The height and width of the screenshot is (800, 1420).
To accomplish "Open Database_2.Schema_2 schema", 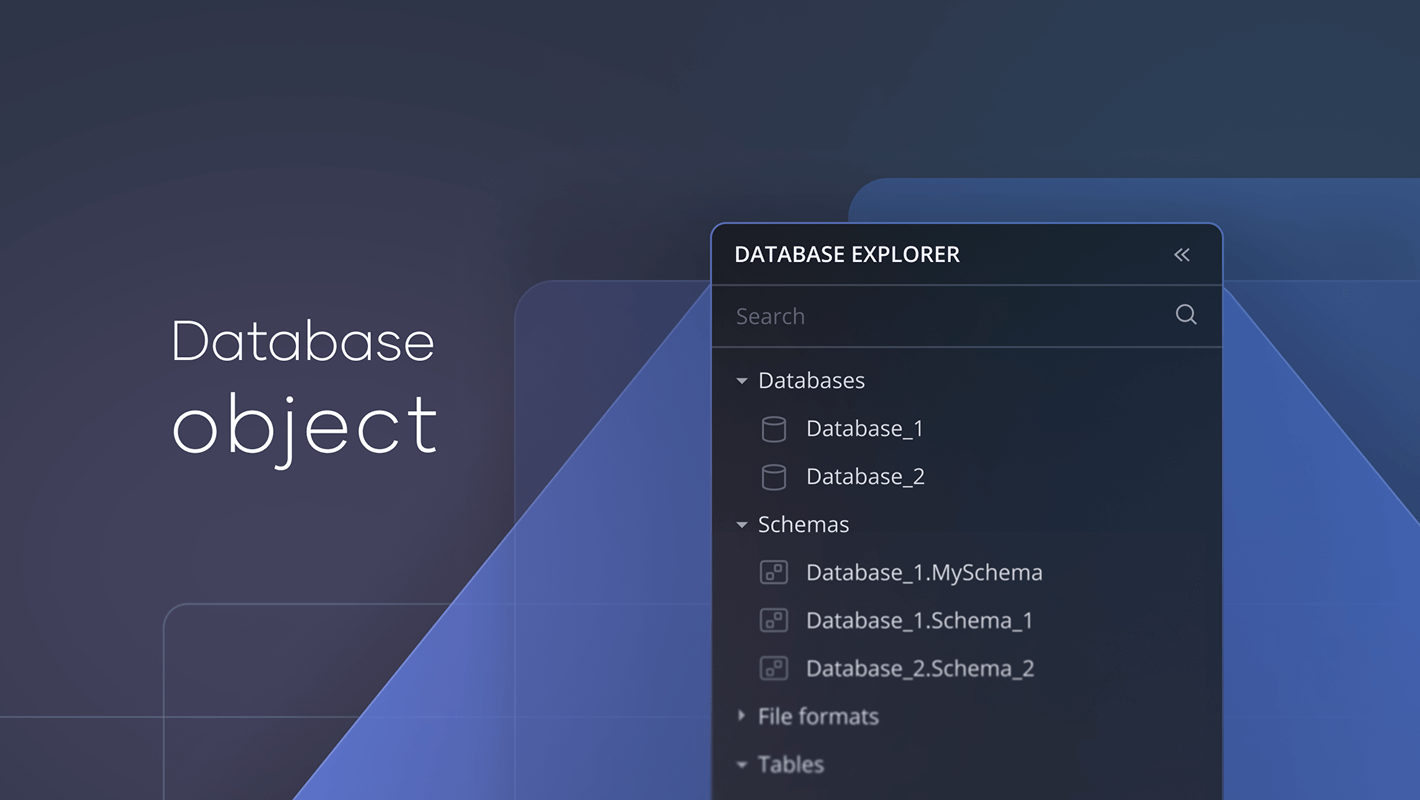I will point(920,669).
